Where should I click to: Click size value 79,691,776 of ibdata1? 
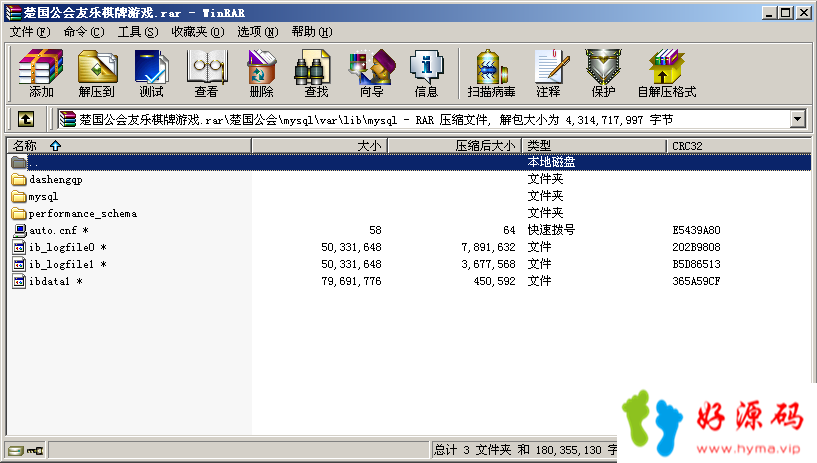[x=351, y=281]
